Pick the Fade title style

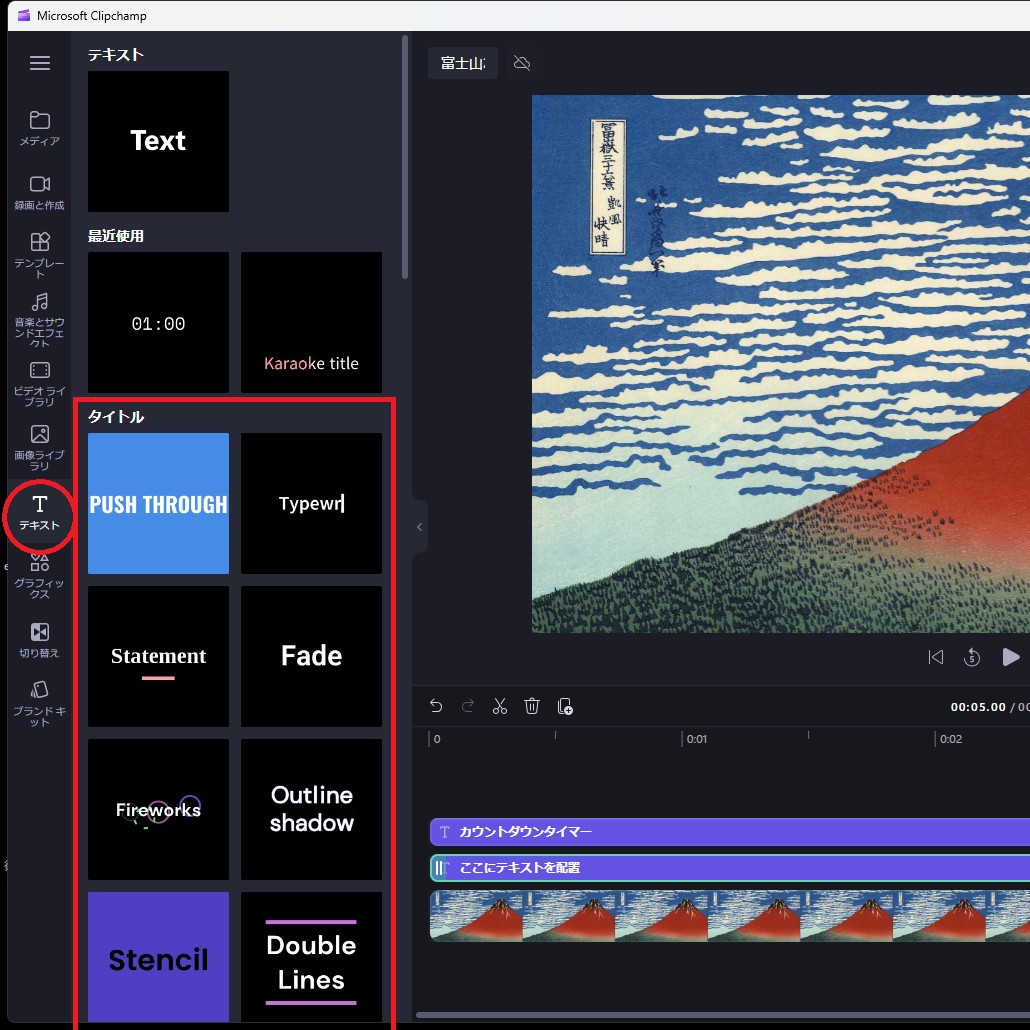[311, 656]
